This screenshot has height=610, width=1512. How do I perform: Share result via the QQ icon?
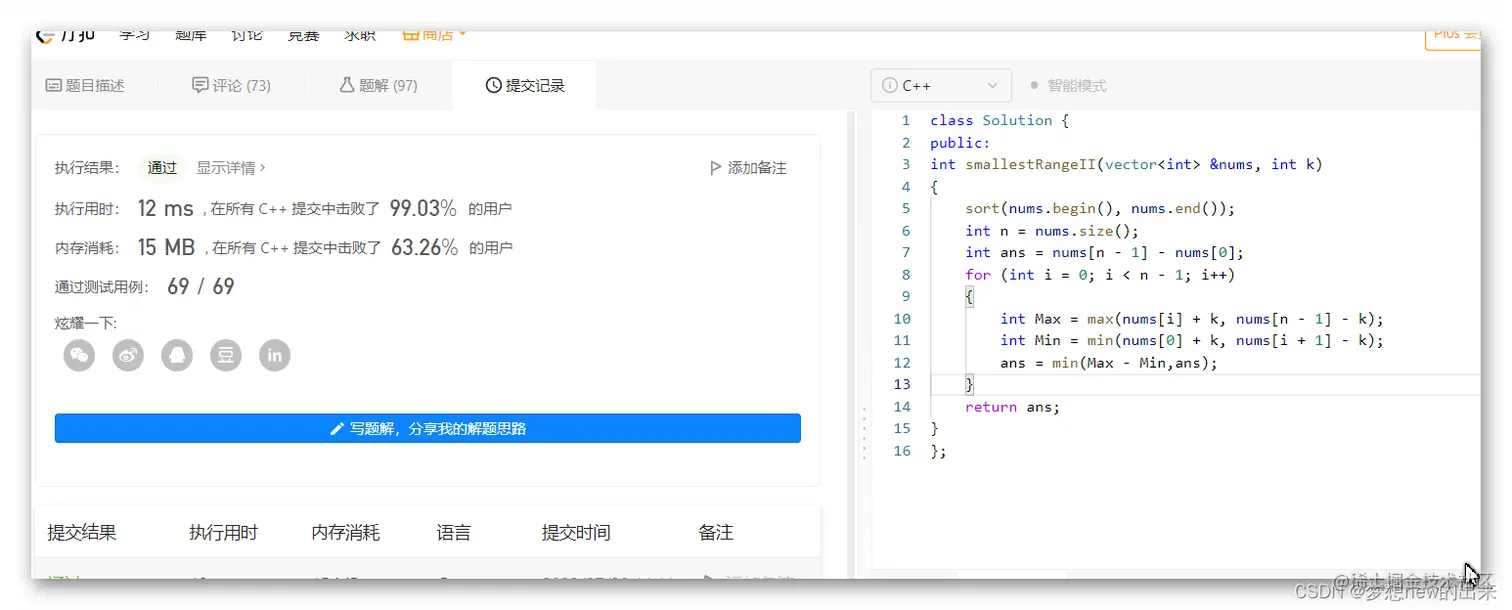click(177, 355)
